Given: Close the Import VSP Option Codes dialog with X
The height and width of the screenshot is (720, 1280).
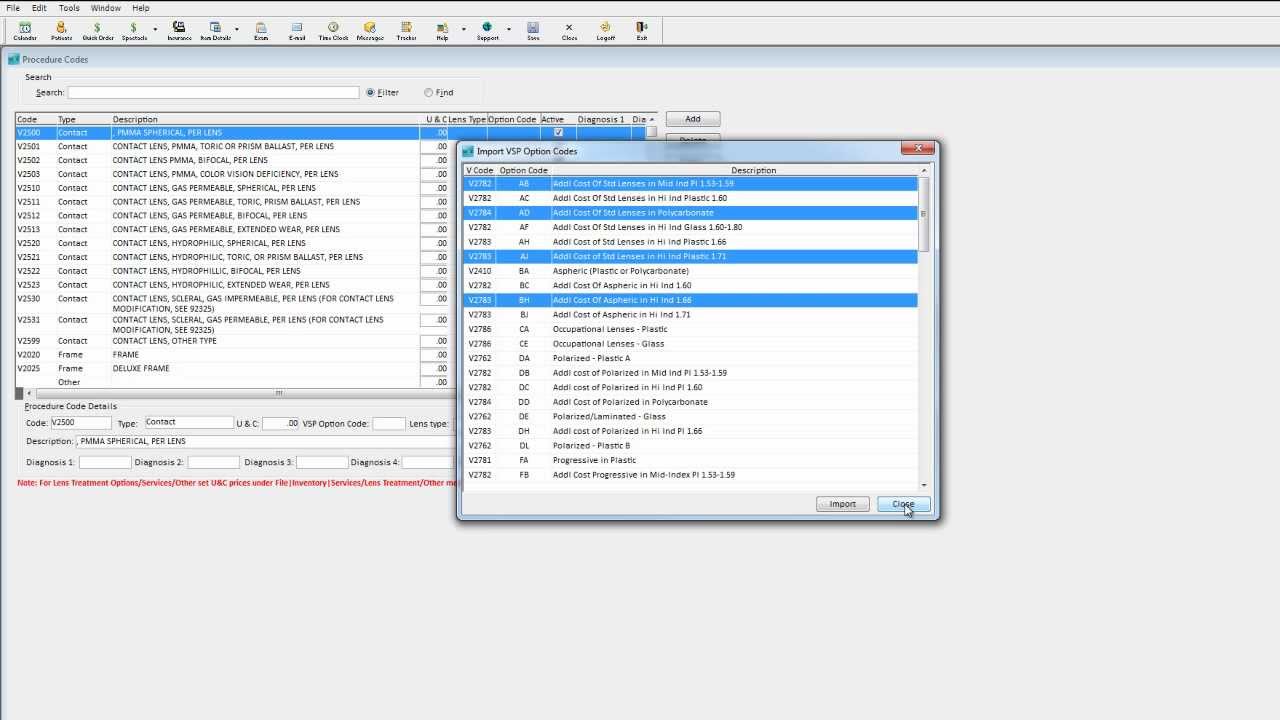Looking at the screenshot, I should pos(917,149).
